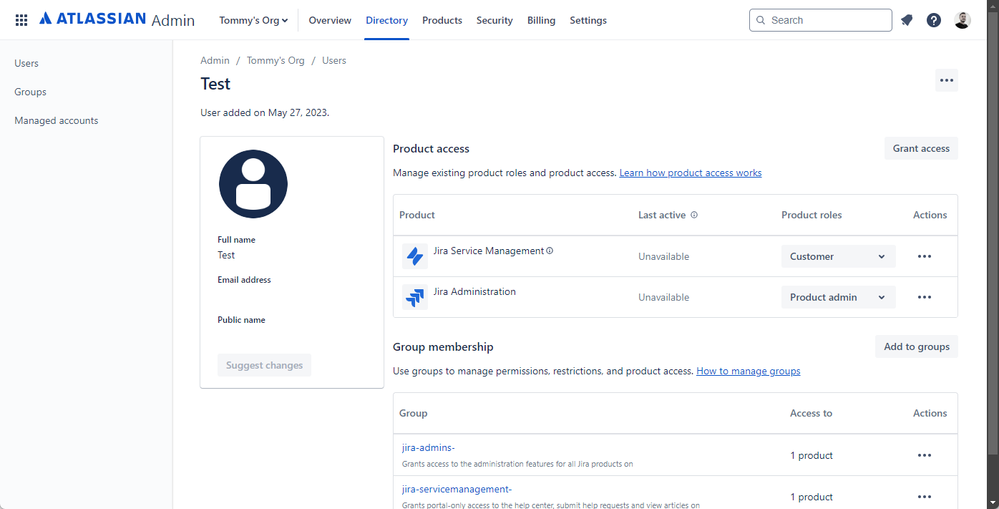Click the Test page heading
This screenshot has height=509, width=999.
coord(215,84)
